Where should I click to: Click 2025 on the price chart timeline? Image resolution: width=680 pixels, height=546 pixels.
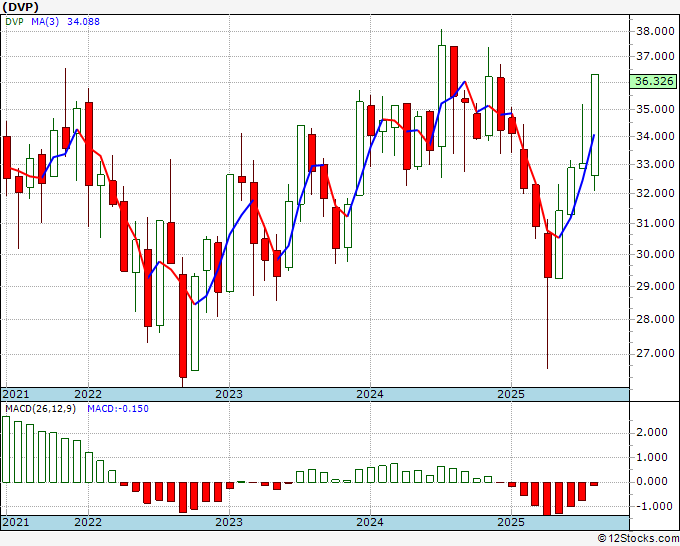[x=511, y=394]
